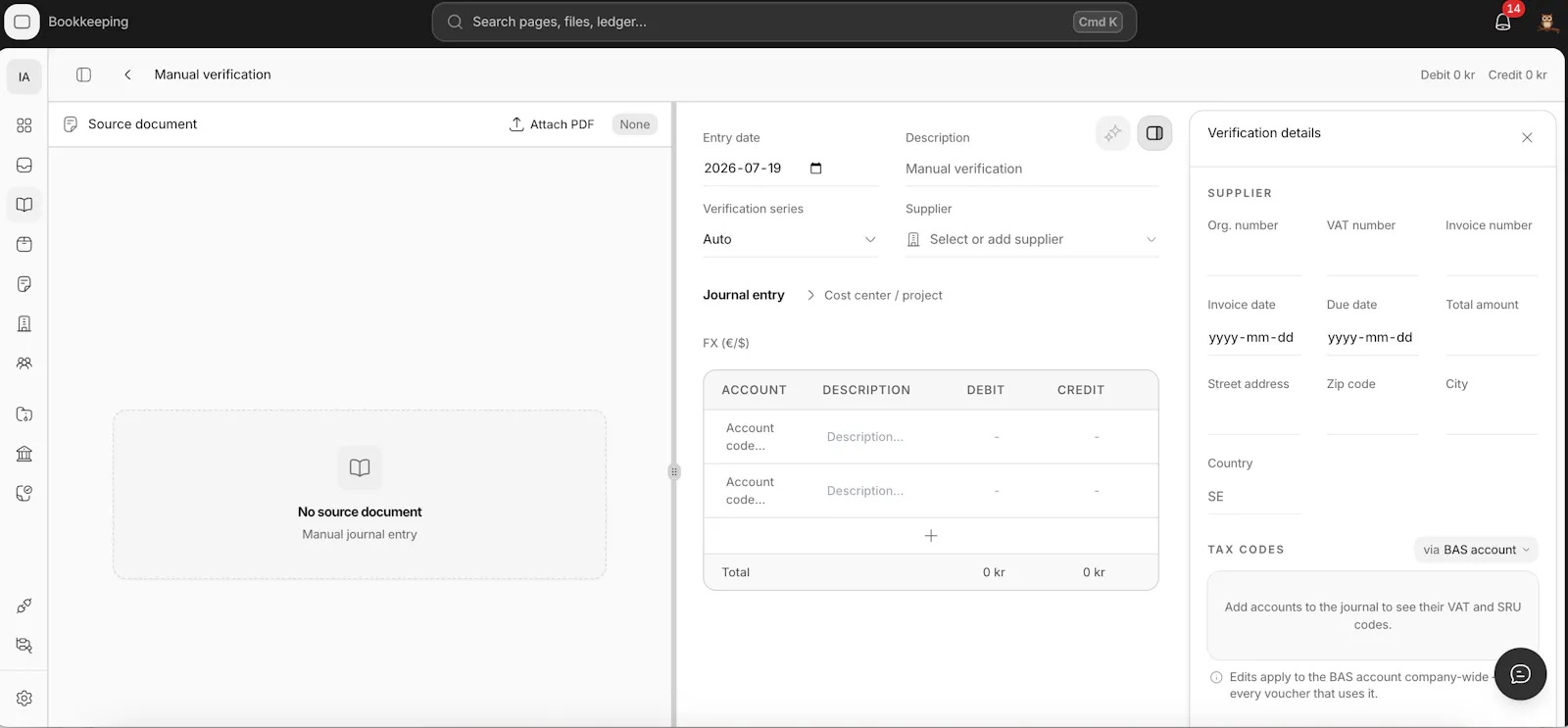1568x728 pixels.
Task: Click the Debit 0 kr header text
Action: pos(1447,74)
